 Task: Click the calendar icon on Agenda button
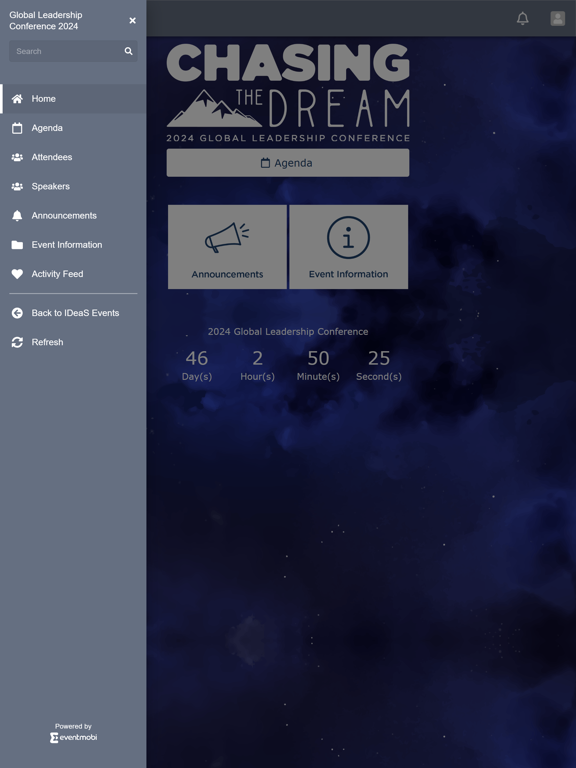[265, 163]
